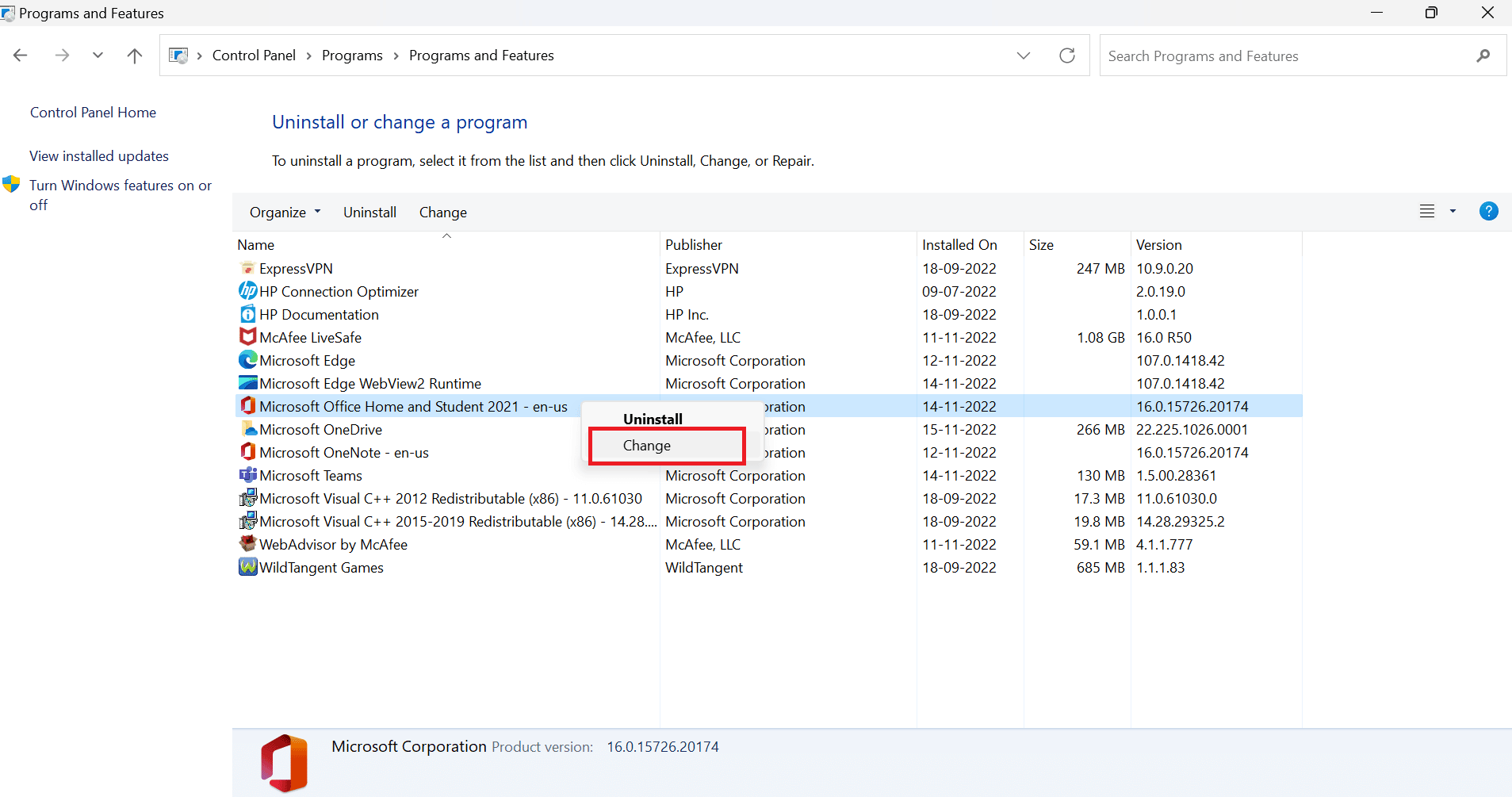Click the 685 MB size cell
The image size is (1512, 797).
pos(1101,568)
